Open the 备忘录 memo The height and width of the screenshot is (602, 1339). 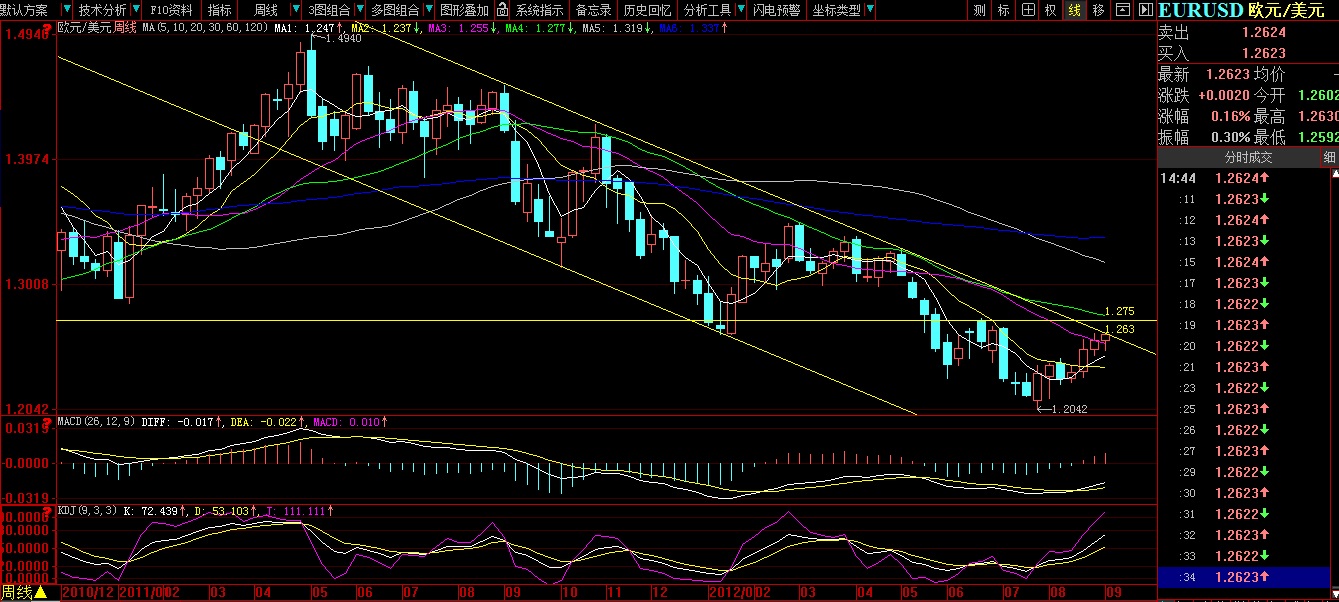pyautogui.click(x=594, y=10)
